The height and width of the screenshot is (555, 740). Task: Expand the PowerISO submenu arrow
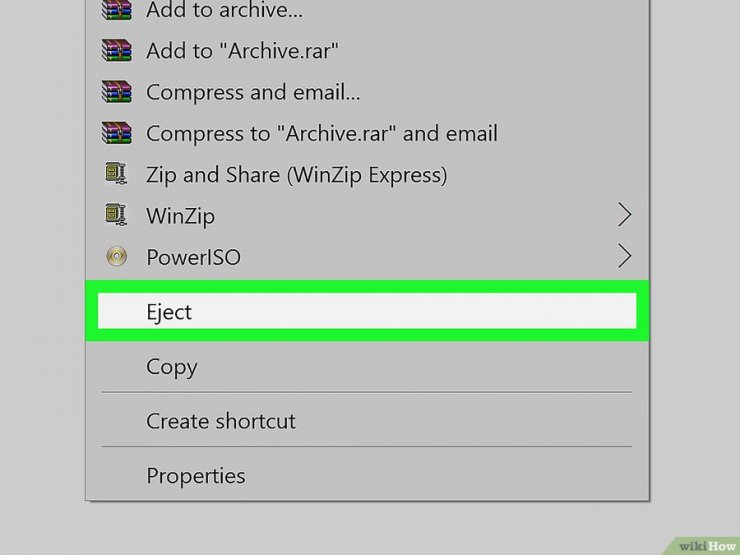pos(624,256)
